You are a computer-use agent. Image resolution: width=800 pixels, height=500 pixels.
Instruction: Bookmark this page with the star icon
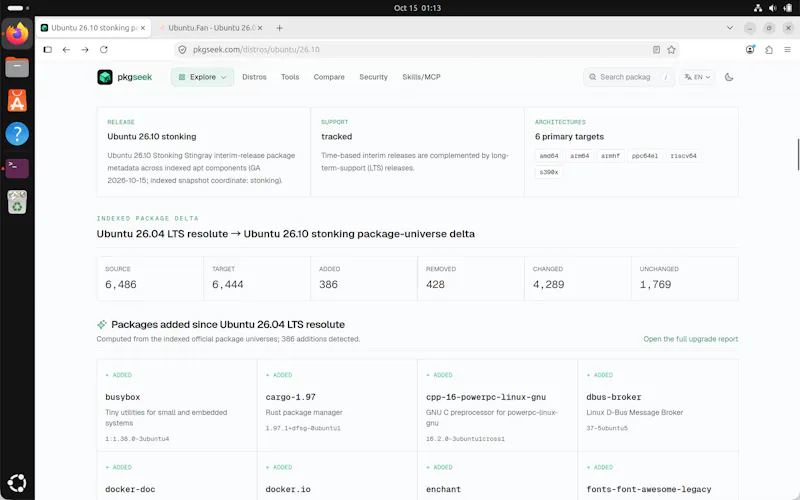pyautogui.click(x=671, y=49)
